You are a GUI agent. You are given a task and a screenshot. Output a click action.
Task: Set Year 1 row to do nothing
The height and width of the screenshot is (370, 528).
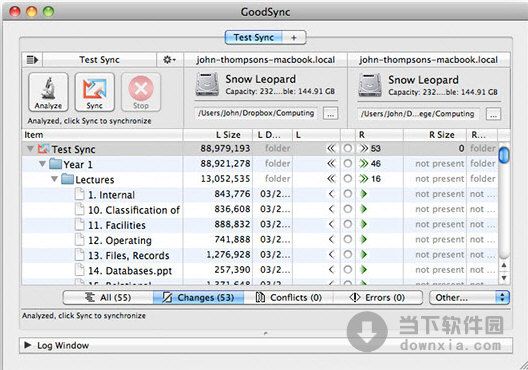348,164
